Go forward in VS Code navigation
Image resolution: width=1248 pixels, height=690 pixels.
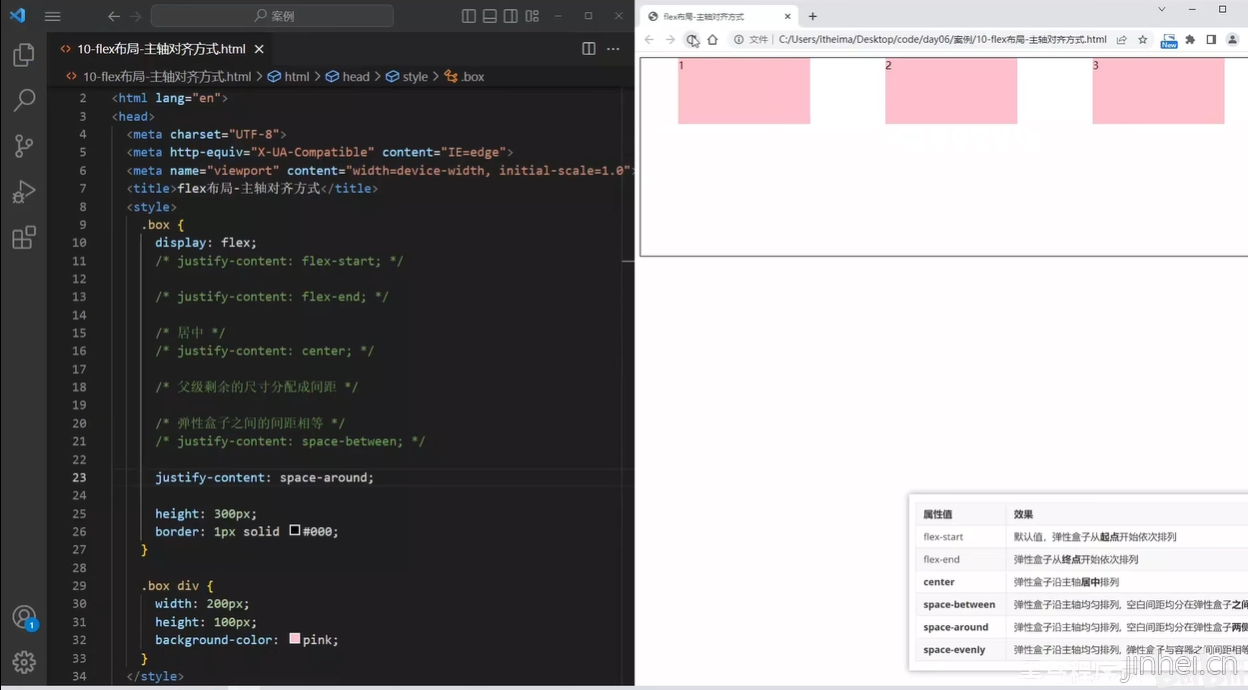pos(137,16)
